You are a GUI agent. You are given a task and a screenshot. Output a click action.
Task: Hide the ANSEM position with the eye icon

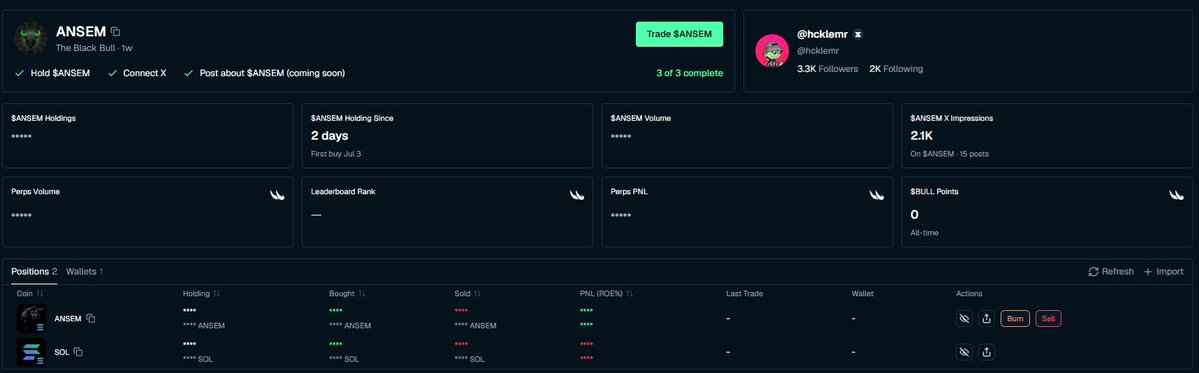(x=964, y=318)
